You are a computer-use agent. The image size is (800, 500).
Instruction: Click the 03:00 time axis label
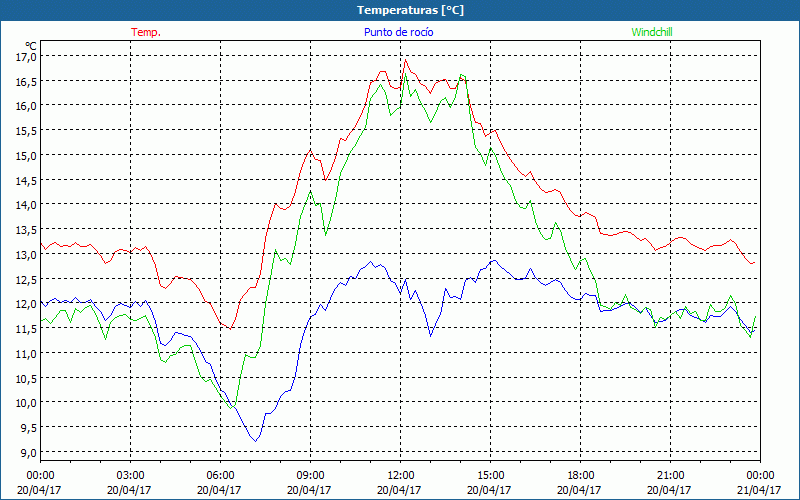tap(131, 476)
